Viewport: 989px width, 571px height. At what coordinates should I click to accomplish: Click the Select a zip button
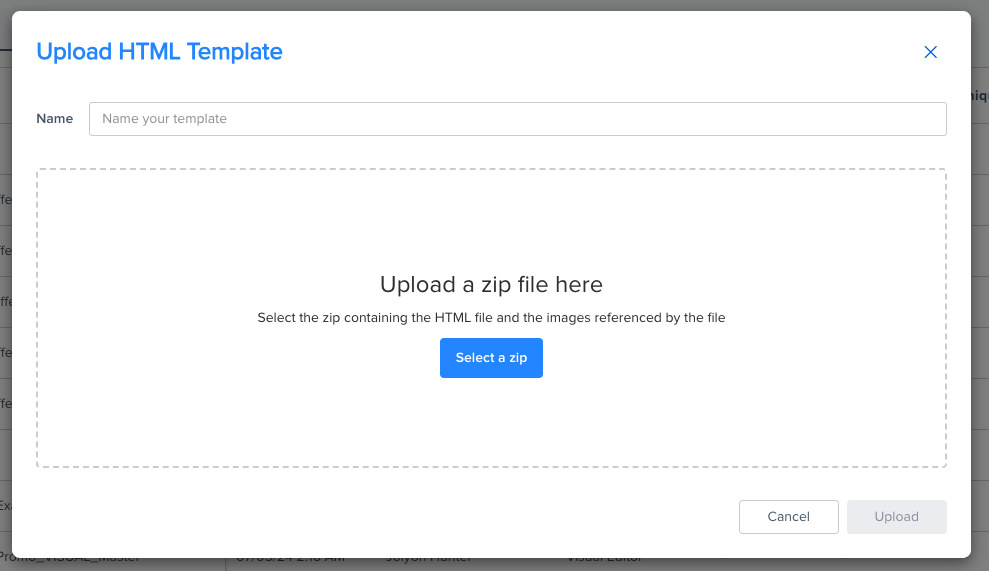(x=491, y=358)
